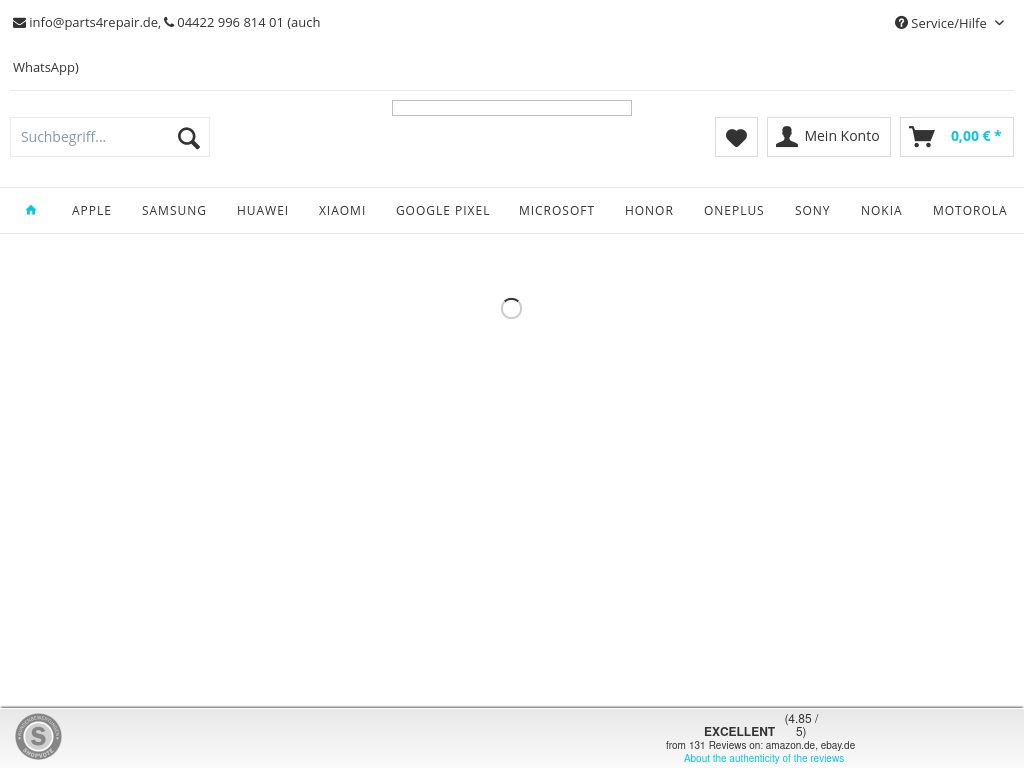The height and width of the screenshot is (768, 1024).
Task: Go to the Xiaomi category
Action: (342, 211)
